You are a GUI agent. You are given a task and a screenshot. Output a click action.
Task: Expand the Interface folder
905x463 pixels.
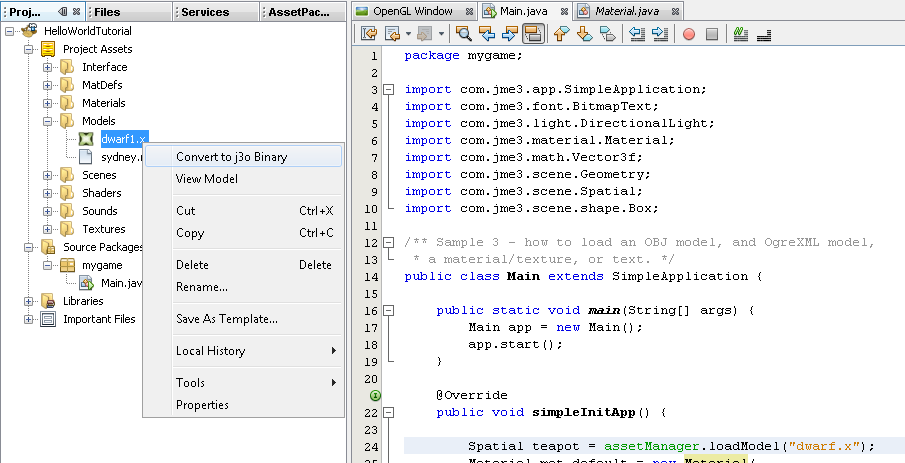47,67
